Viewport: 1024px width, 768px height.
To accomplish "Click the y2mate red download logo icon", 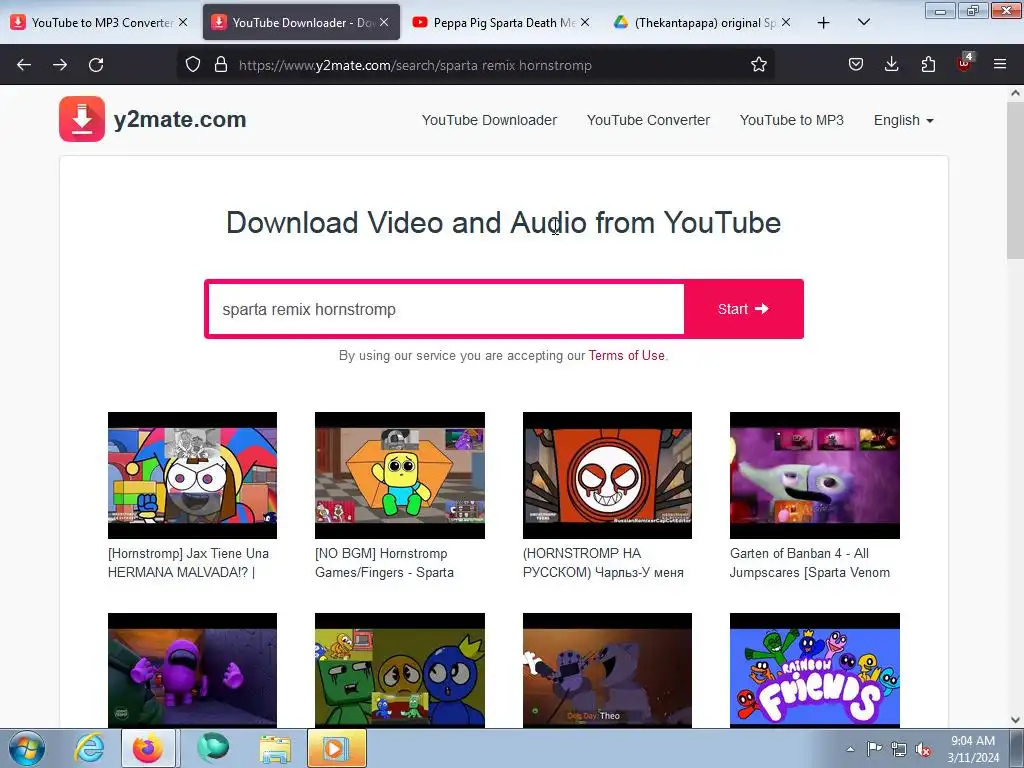I will point(82,119).
